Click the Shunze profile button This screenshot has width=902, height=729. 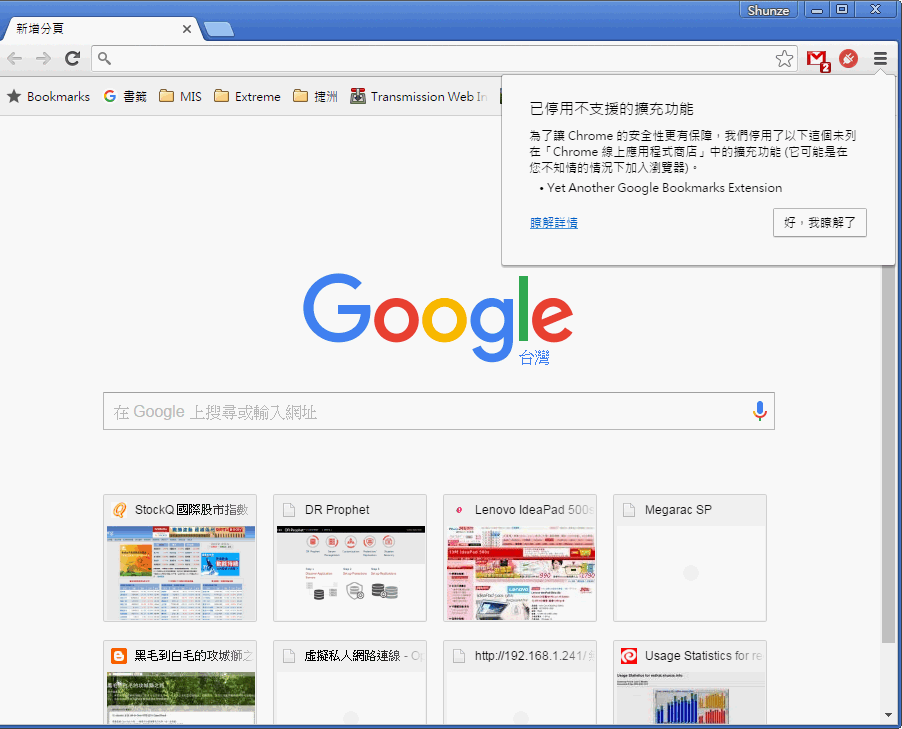(768, 10)
